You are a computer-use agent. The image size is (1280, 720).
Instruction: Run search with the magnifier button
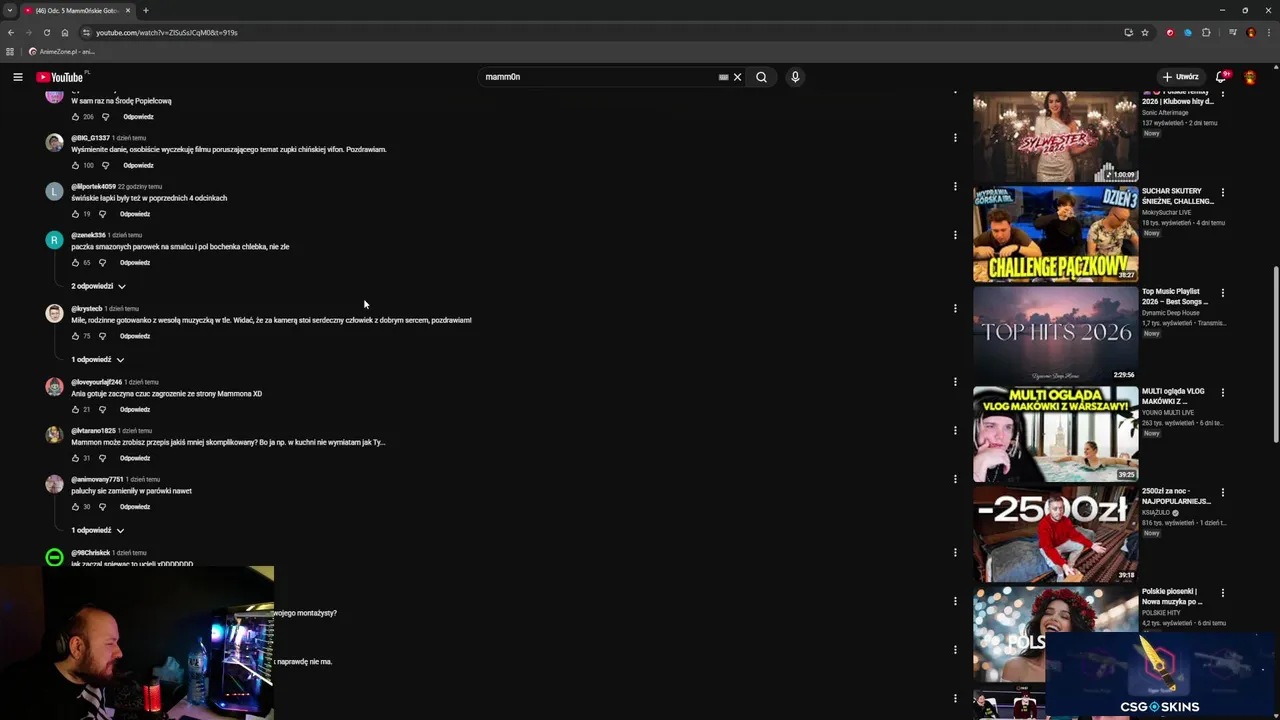tap(761, 77)
